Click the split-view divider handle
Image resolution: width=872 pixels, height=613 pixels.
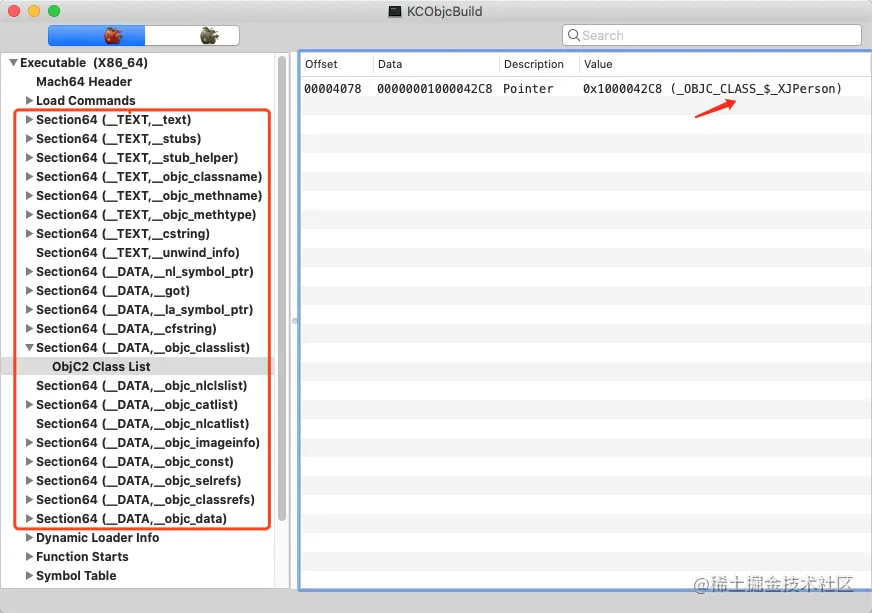point(294,321)
